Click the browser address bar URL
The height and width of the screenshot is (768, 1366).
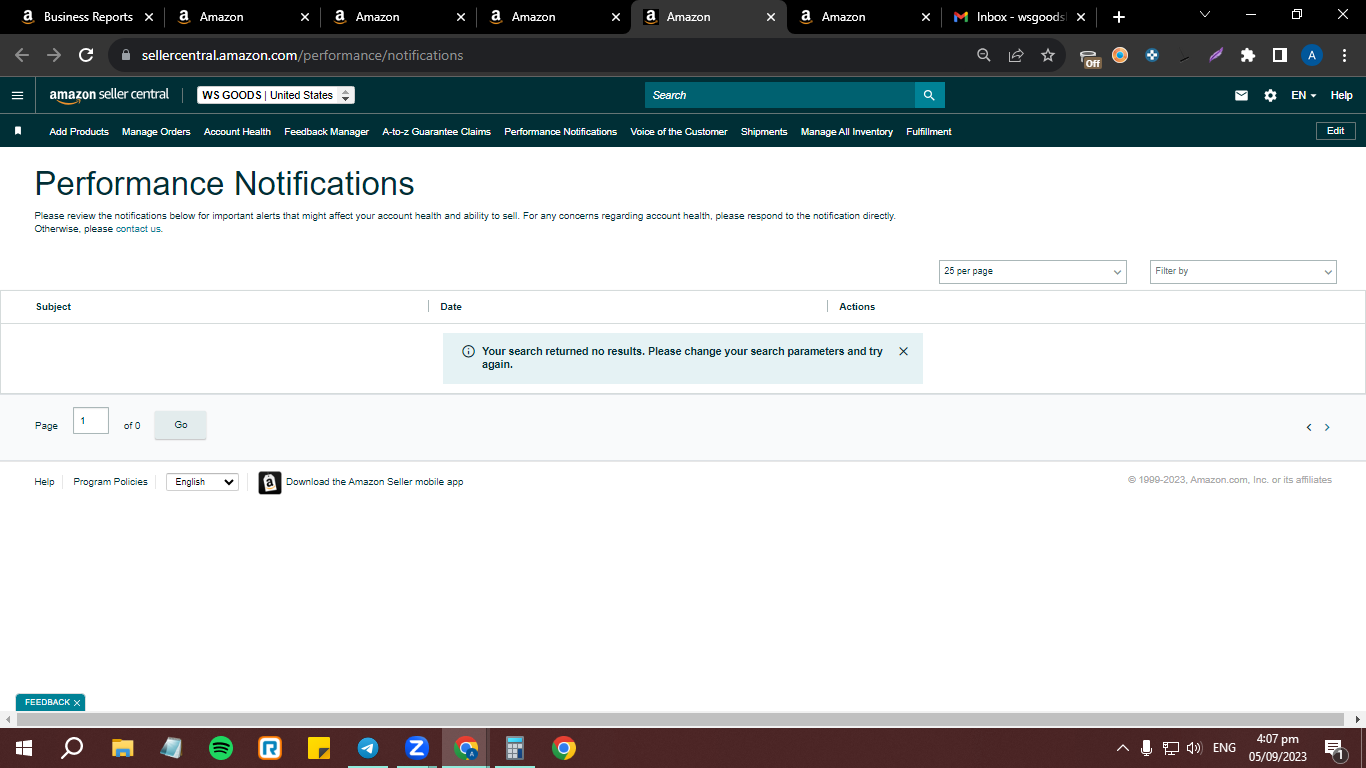pyautogui.click(x=302, y=55)
